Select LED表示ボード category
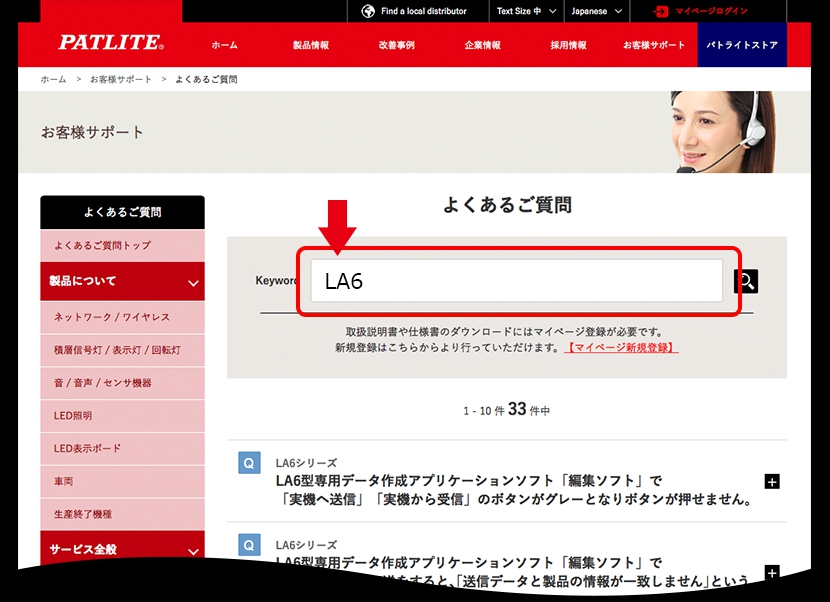 122,448
